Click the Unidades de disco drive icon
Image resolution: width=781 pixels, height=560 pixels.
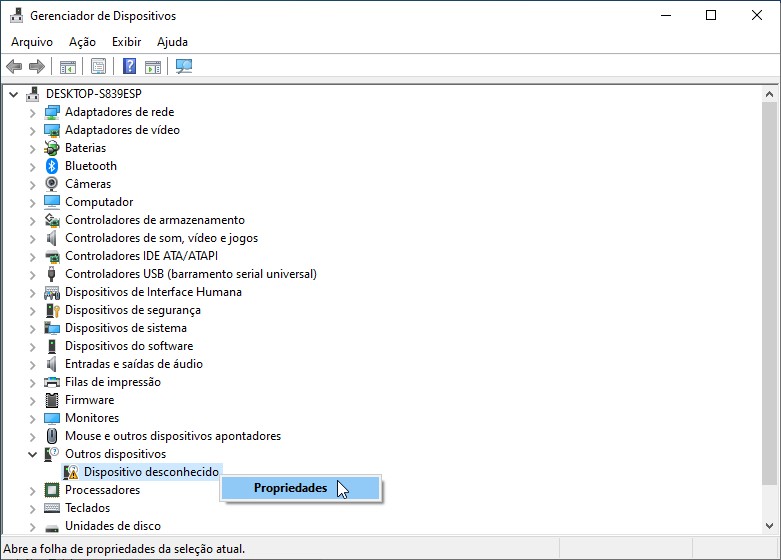(52, 527)
